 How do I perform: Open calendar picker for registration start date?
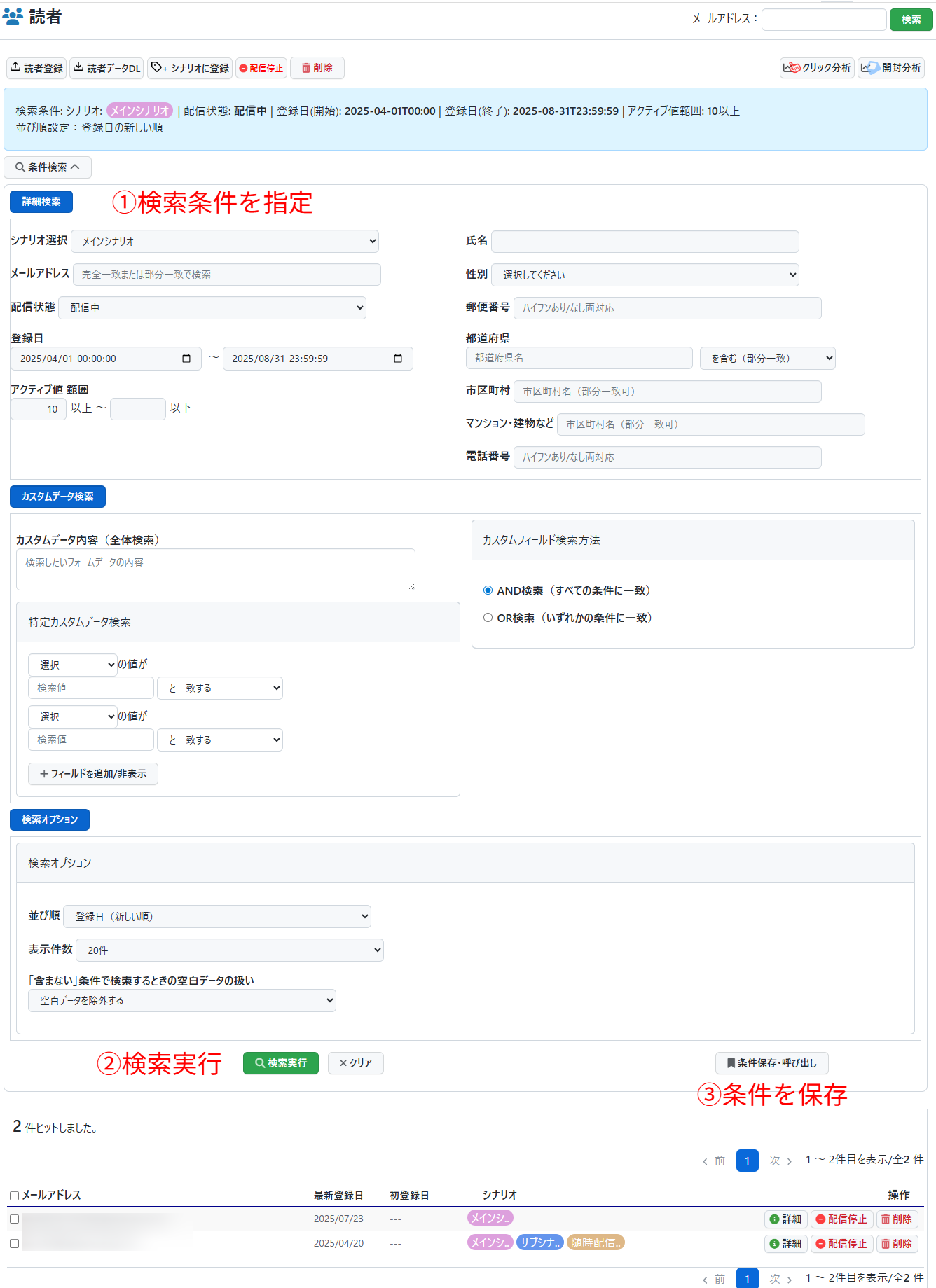[x=186, y=359]
